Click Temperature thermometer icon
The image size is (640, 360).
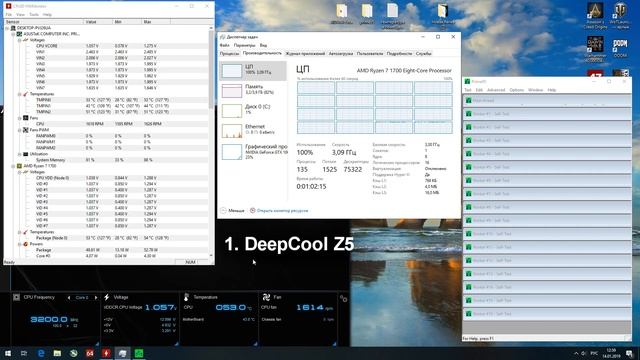click(186, 297)
